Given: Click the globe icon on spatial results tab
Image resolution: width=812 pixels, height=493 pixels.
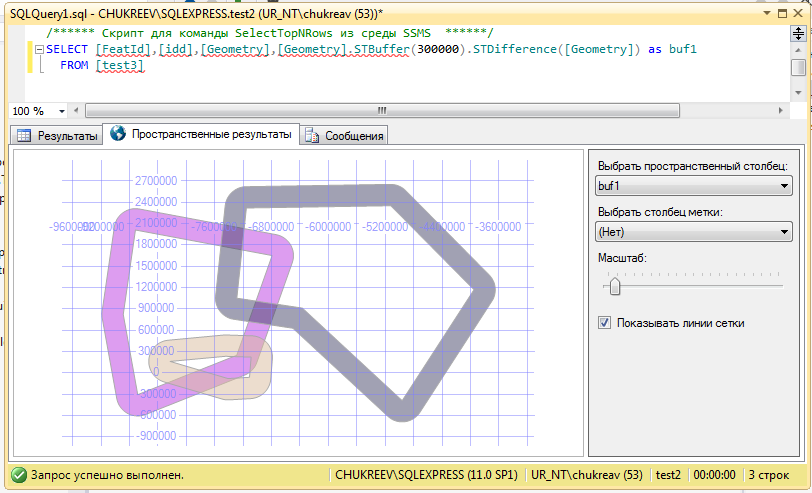Looking at the screenshot, I should coord(118,134).
